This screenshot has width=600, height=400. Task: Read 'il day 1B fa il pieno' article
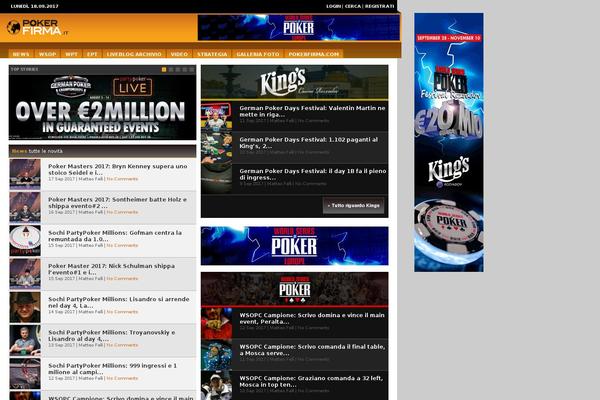tap(313, 174)
